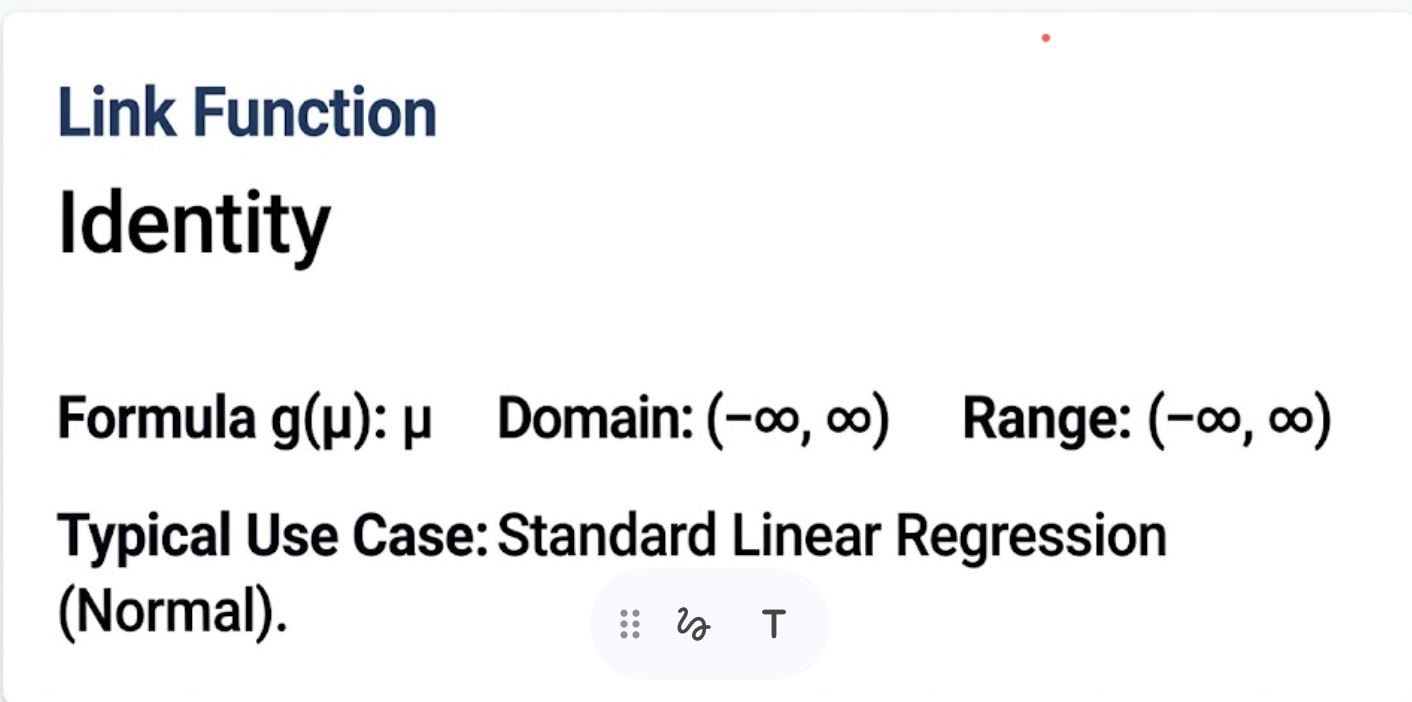Screen dimensions: 1412x702
Task: Click the Range value (−∞, ∞)
Action: (1240, 420)
